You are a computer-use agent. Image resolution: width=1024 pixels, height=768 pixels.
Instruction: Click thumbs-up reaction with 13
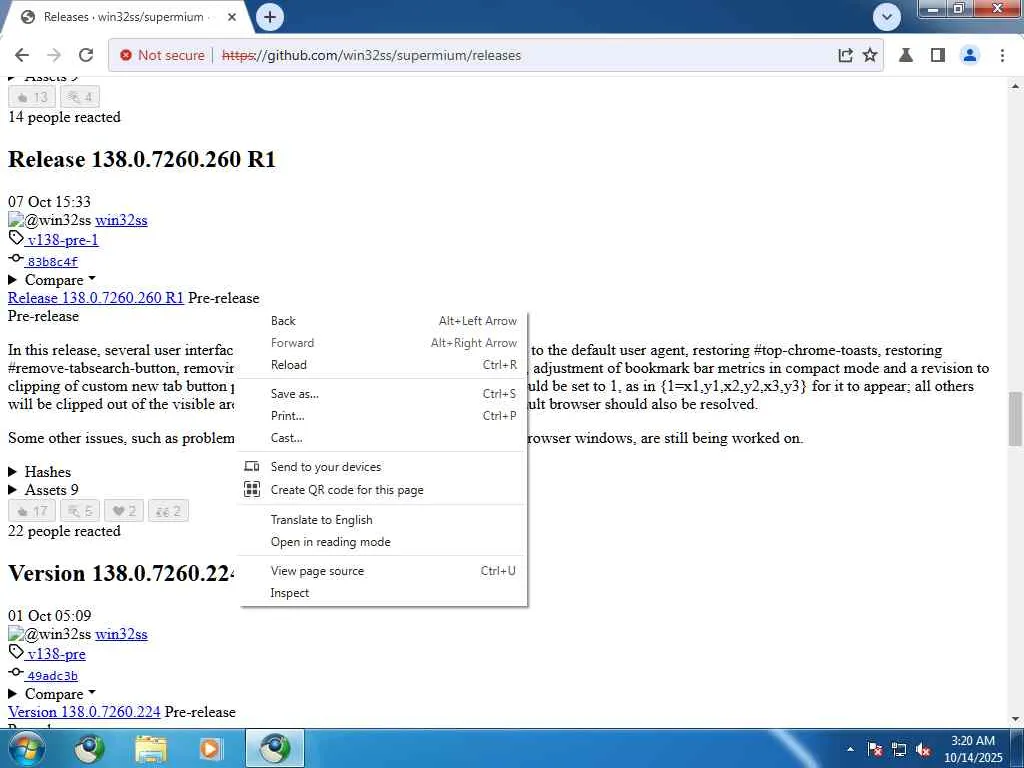point(32,97)
